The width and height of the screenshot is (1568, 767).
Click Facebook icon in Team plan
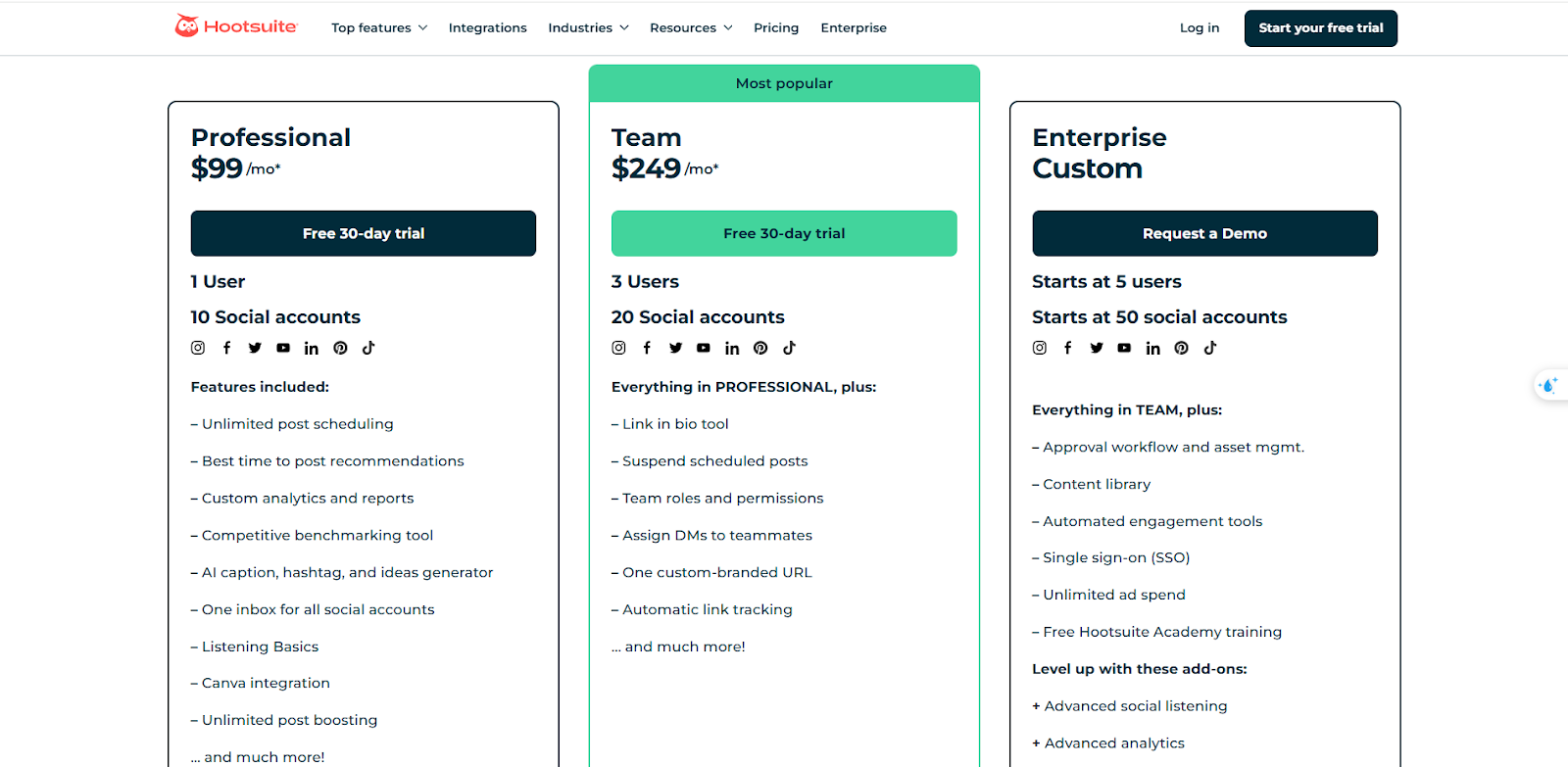pos(647,348)
